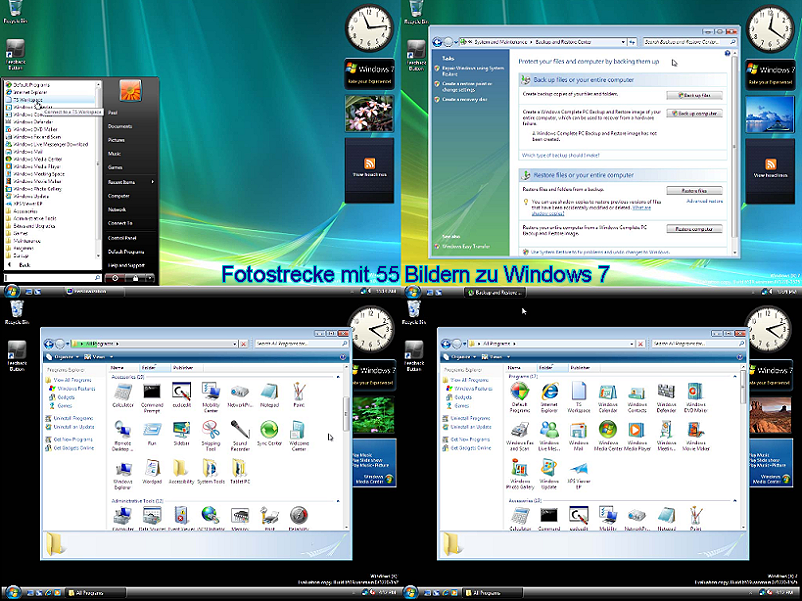
Task: Open the Windows Mobility Center icon
Action: 211,394
